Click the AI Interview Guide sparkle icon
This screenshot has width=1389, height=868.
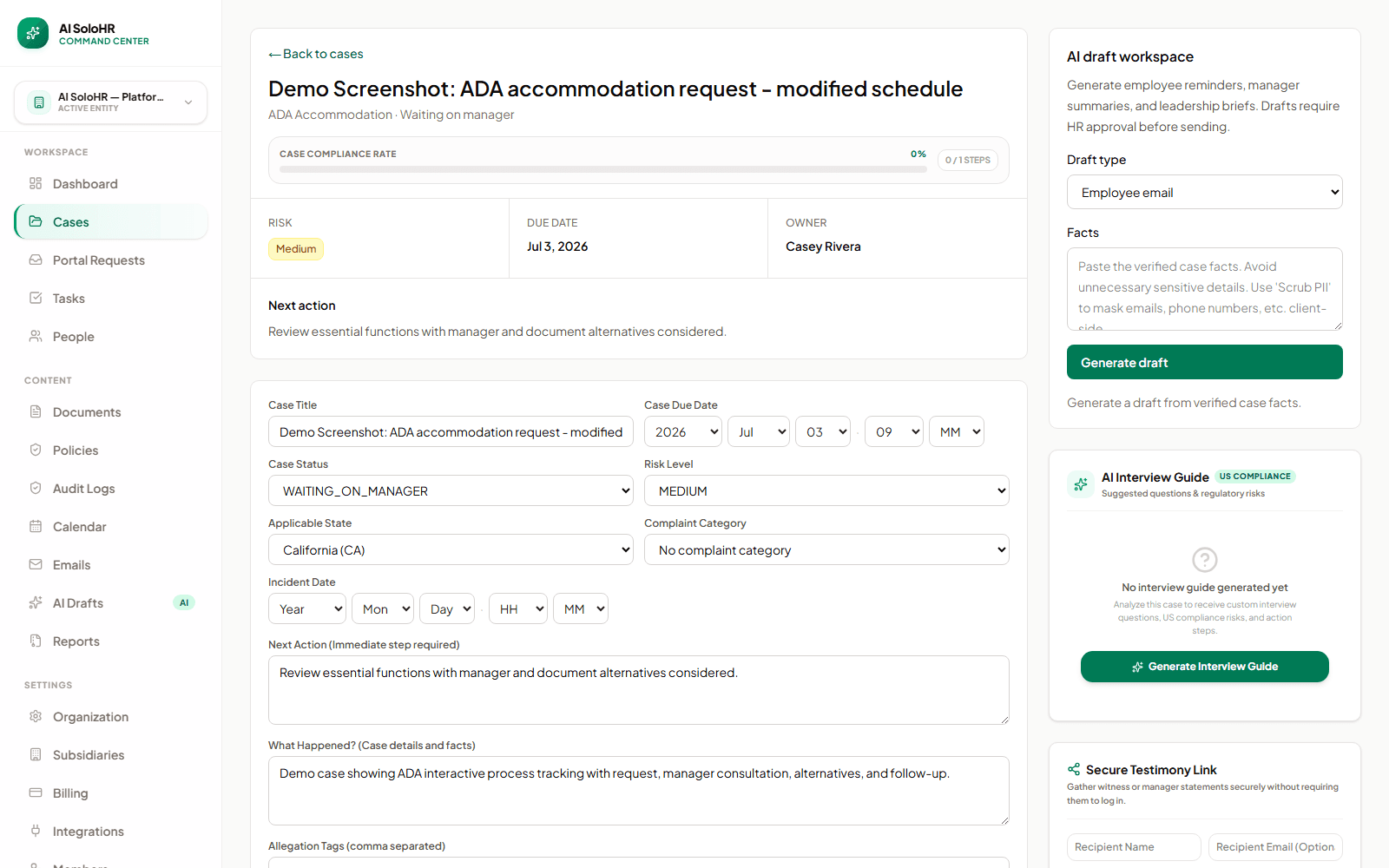(x=1081, y=484)
